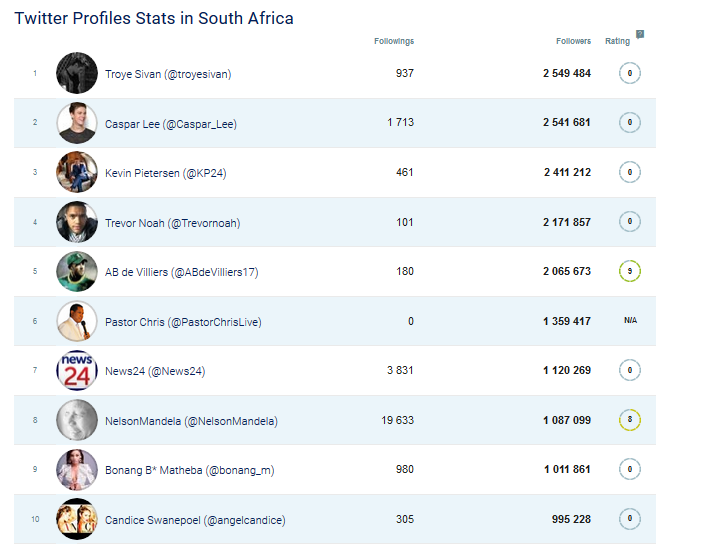Click Troye Sivan's profile avatar
Screen dimensions: 705x549
tap(77, 73)
